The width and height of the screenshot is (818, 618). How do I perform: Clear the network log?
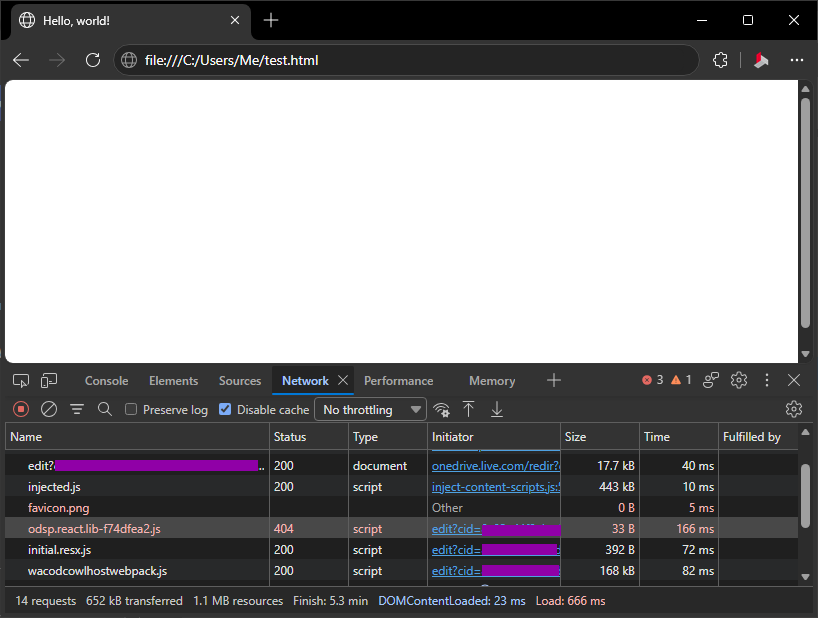pos(49,409)
